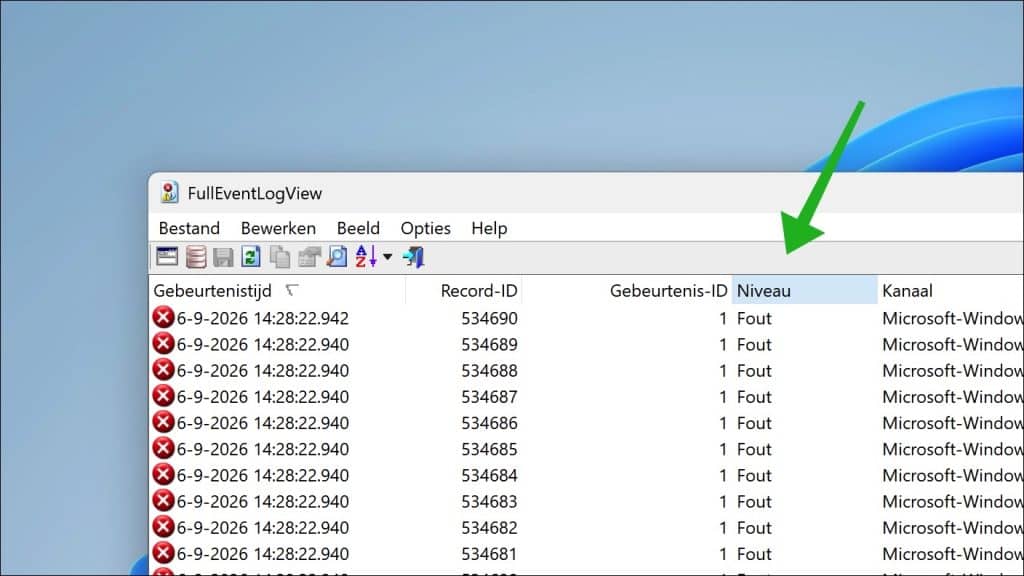Open the Help menu

tap(489, 228)
